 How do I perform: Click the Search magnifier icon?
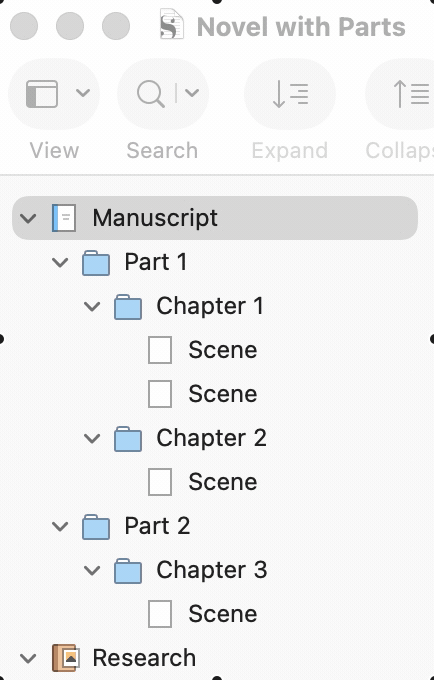click(x=150, y=94)
